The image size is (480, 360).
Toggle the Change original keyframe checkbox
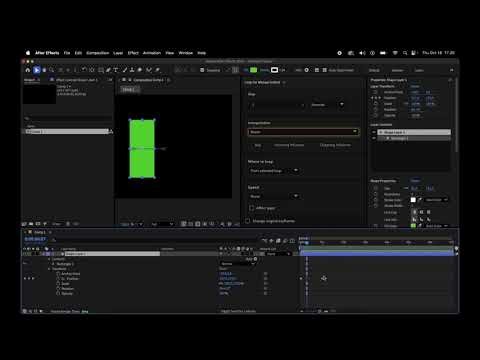click(248, 221)
